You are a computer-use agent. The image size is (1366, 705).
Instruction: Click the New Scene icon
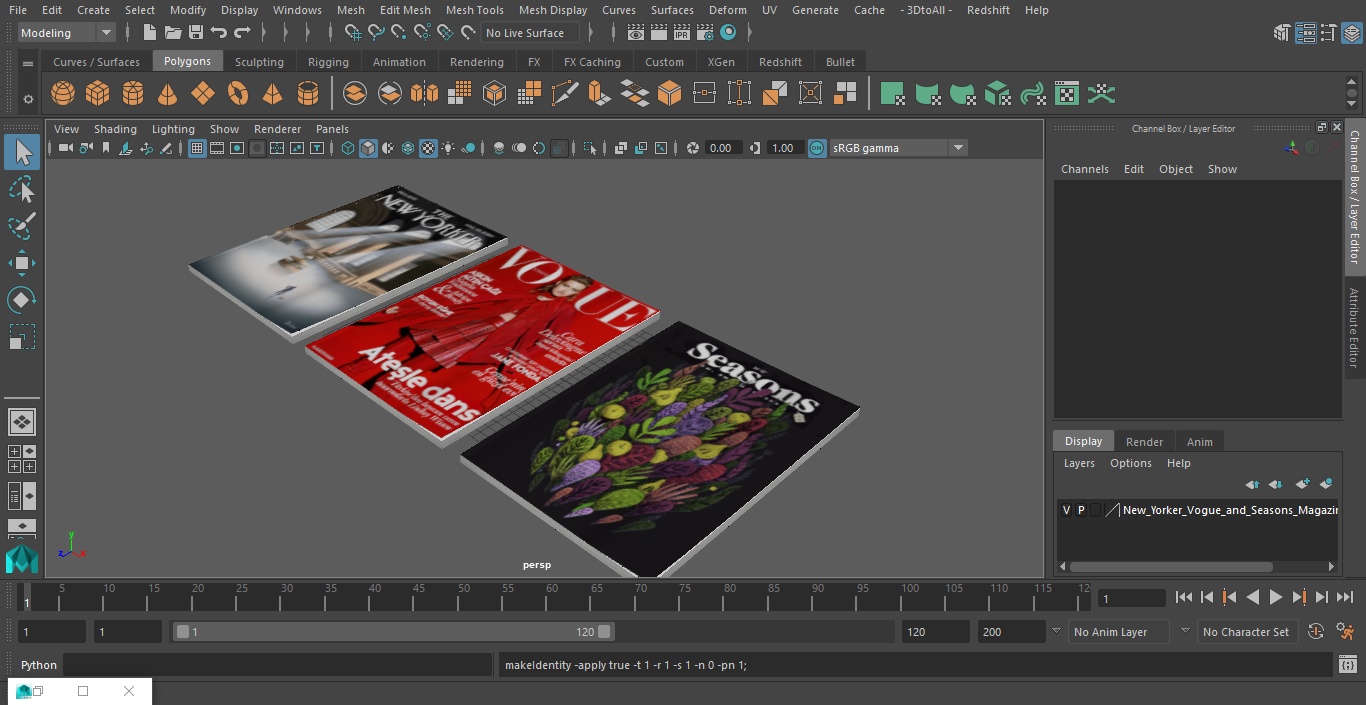coord(149,33)
